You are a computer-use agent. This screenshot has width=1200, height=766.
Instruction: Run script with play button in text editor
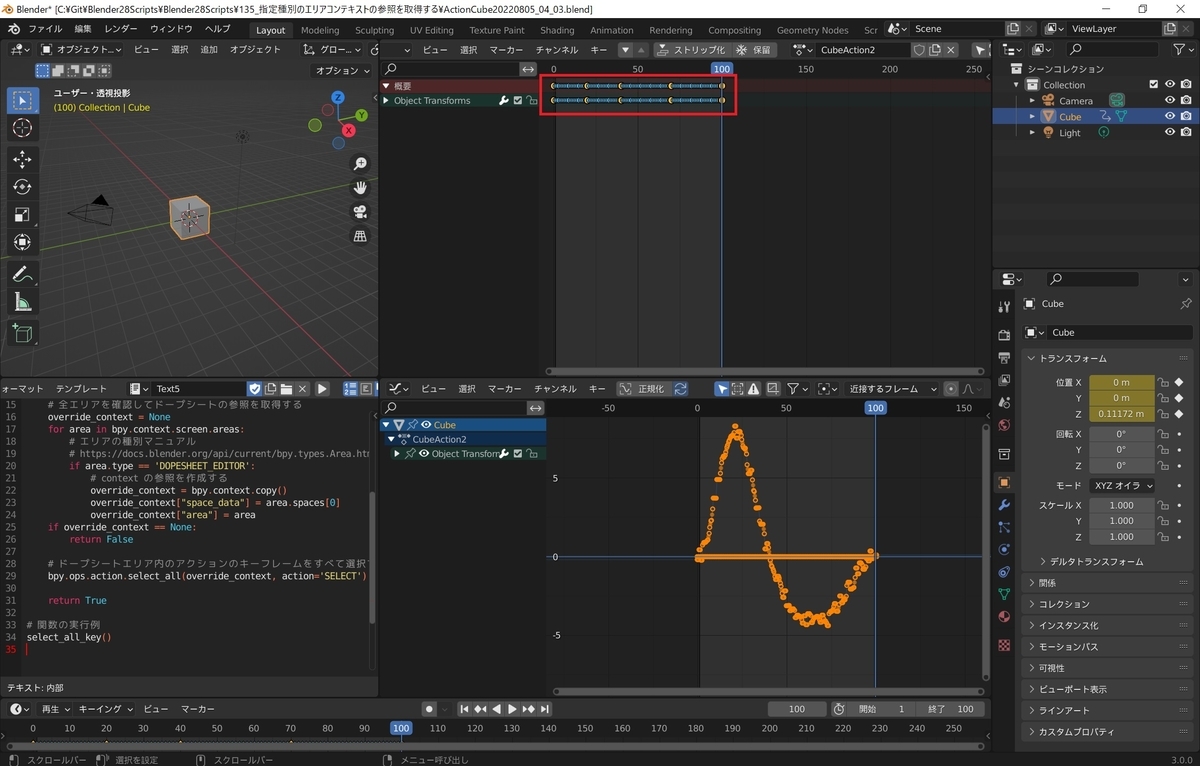click(322, 388)
